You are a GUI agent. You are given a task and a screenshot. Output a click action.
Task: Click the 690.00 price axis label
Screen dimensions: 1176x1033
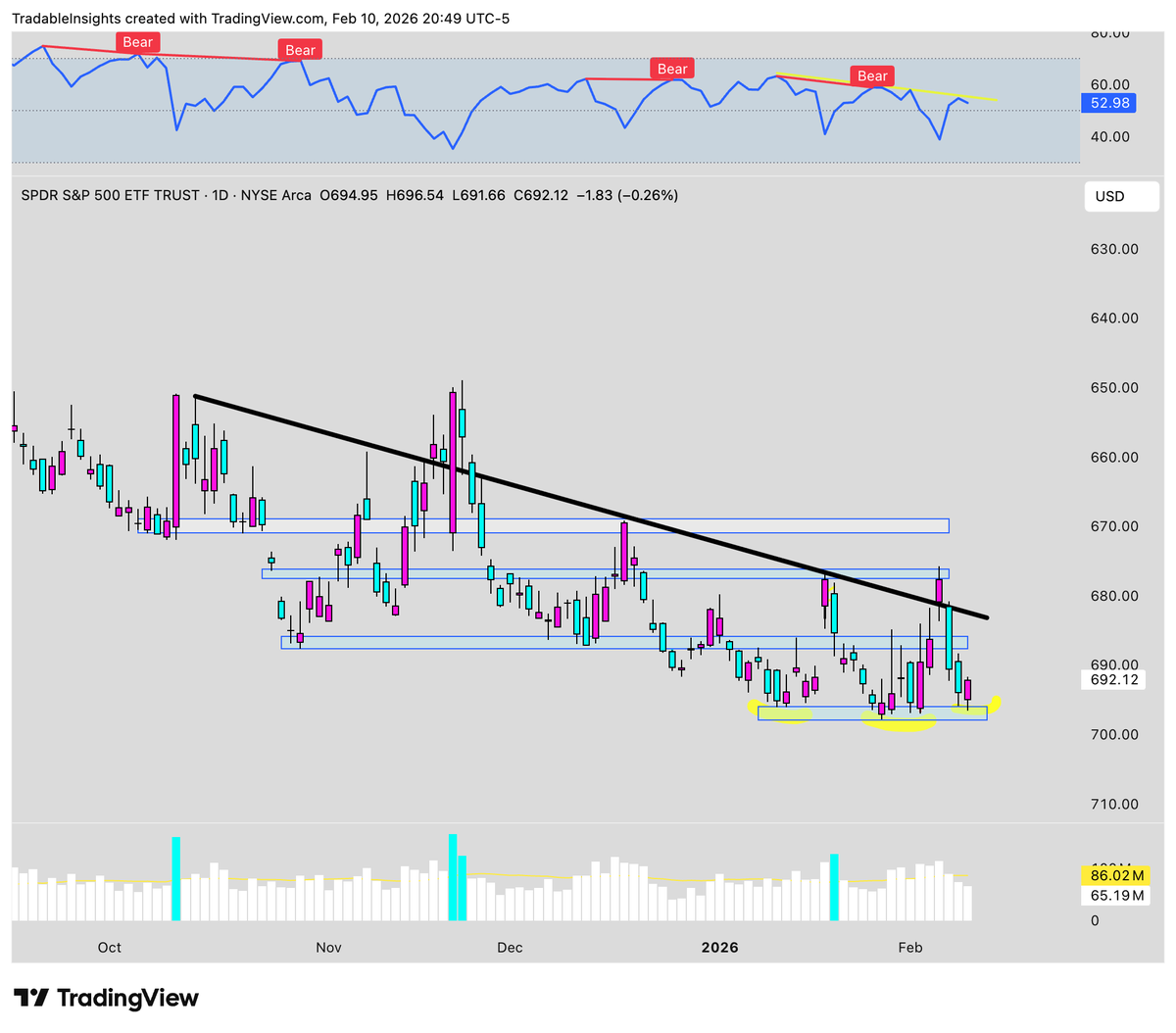point(1115,664)
